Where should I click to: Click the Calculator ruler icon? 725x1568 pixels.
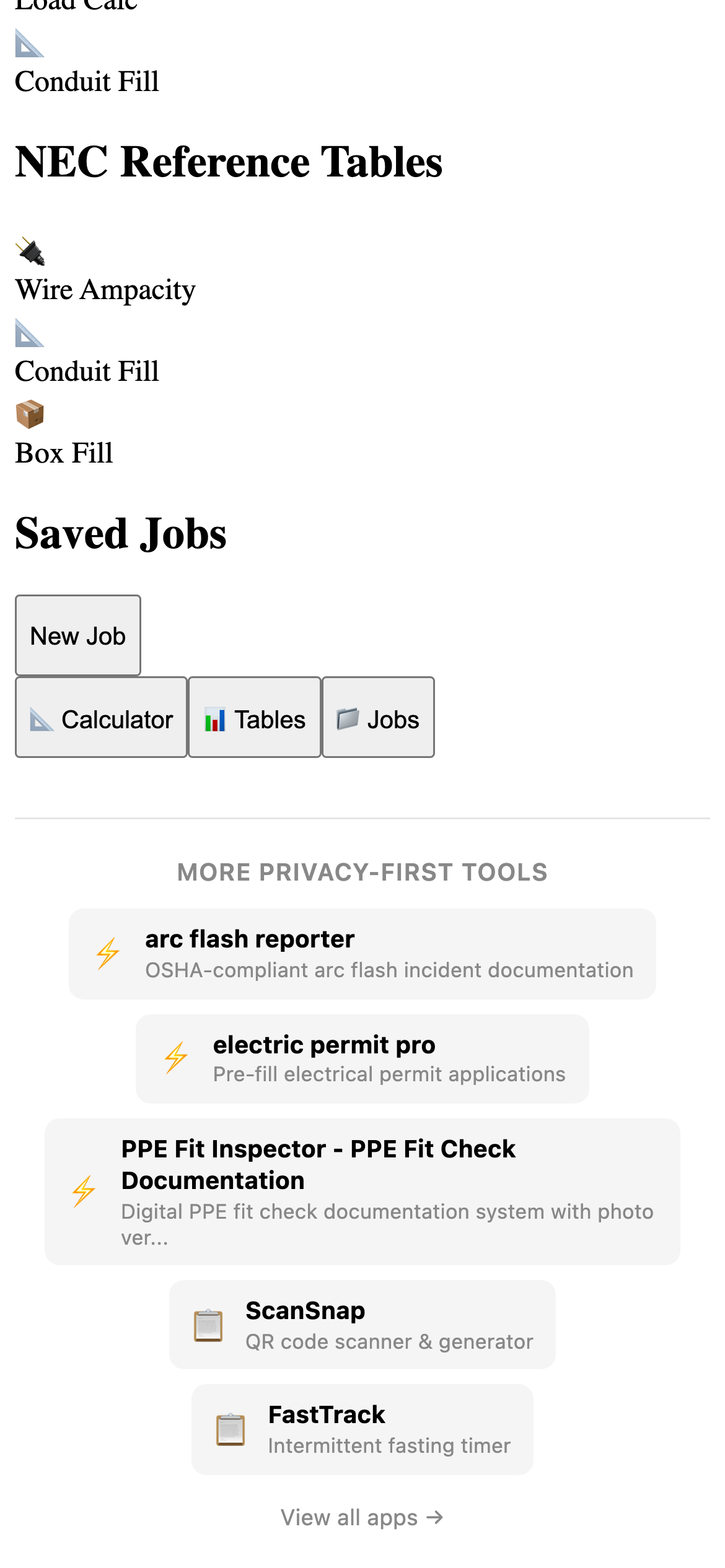point(42,719)
